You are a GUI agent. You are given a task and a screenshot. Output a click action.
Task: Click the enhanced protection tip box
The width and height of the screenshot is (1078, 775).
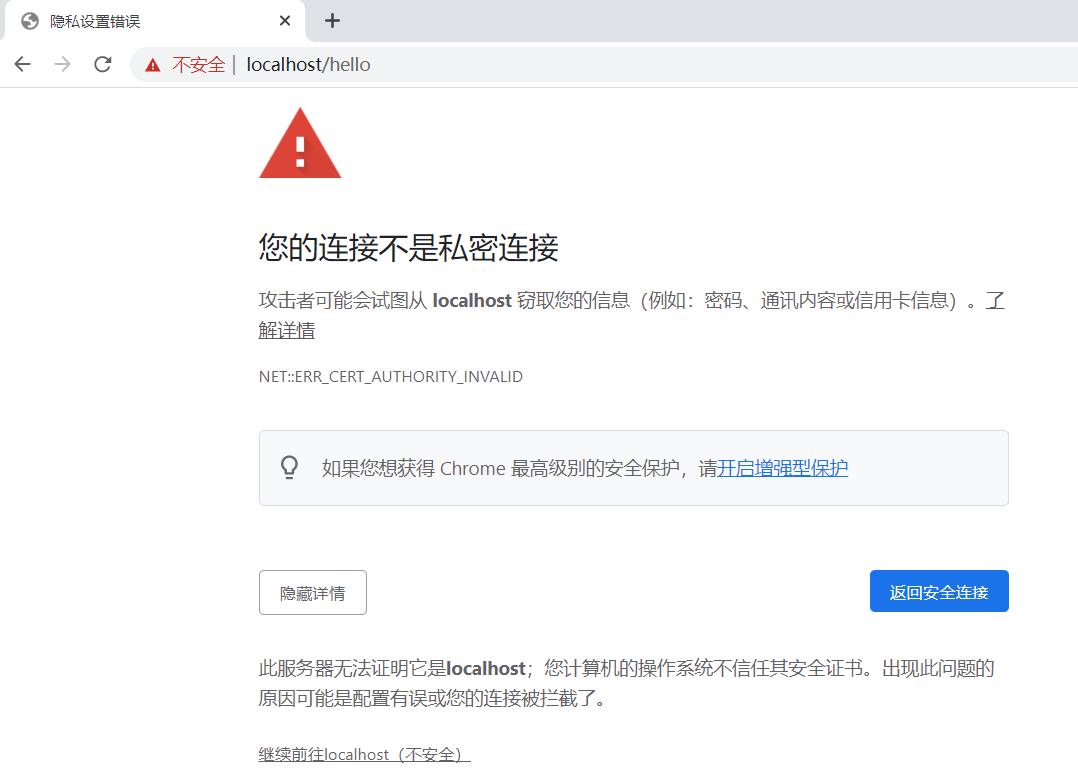(x=634, y=467)
